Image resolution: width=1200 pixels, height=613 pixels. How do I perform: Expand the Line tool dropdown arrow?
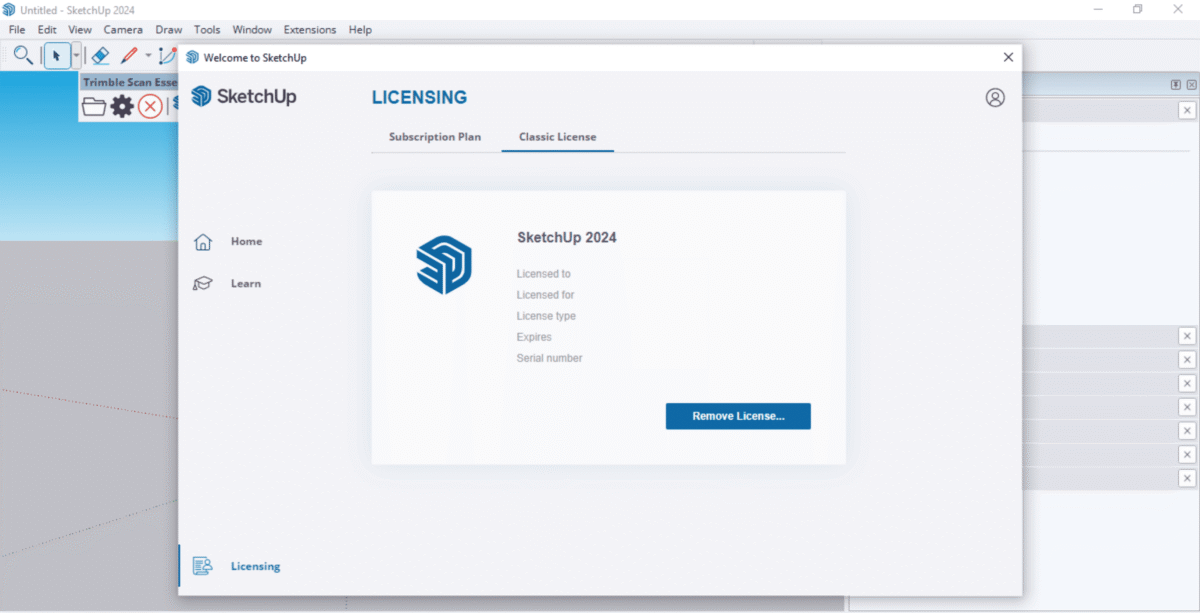pyautogui.click(x=148, y=56)
